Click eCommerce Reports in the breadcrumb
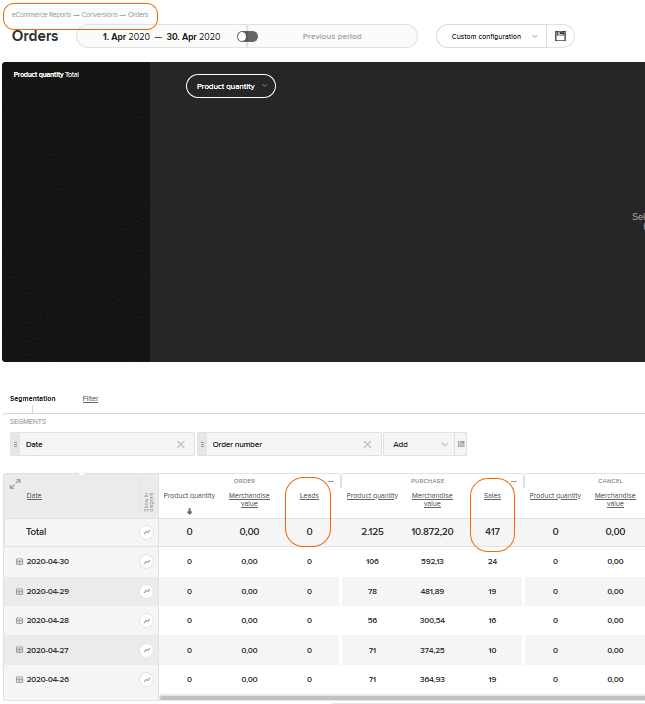The width and height of the screenshot is (645, 704). [x=41, y=14]
